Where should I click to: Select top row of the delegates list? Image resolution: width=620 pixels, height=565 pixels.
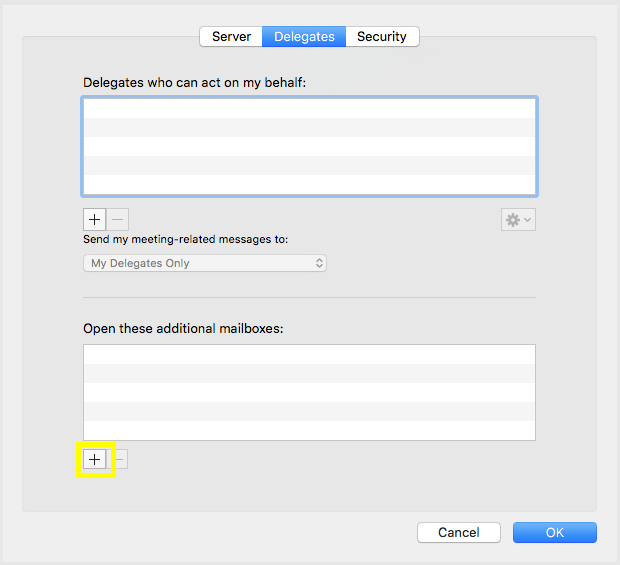coord(310,108)
